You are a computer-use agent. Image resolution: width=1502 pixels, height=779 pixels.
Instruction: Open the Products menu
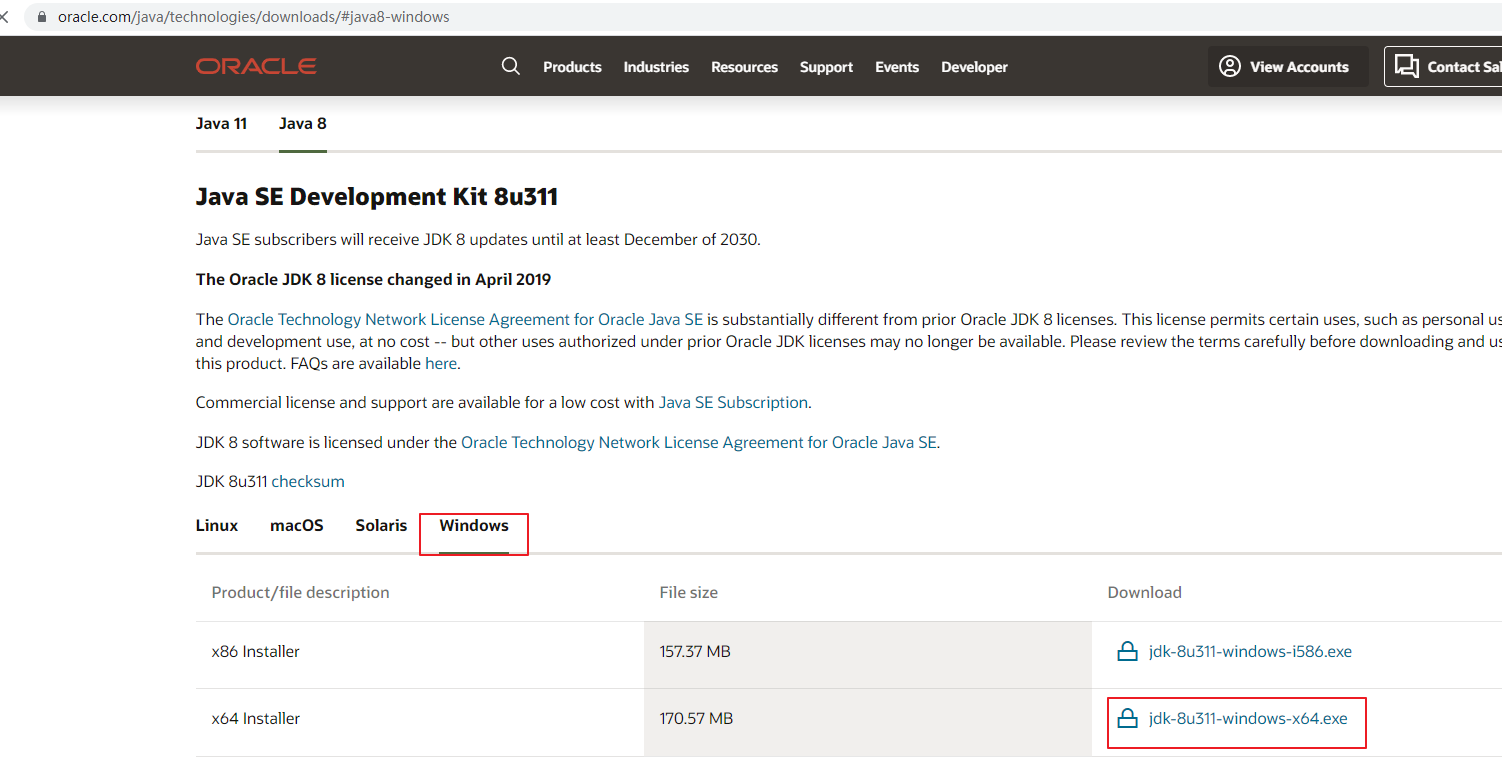coord(572,67)
